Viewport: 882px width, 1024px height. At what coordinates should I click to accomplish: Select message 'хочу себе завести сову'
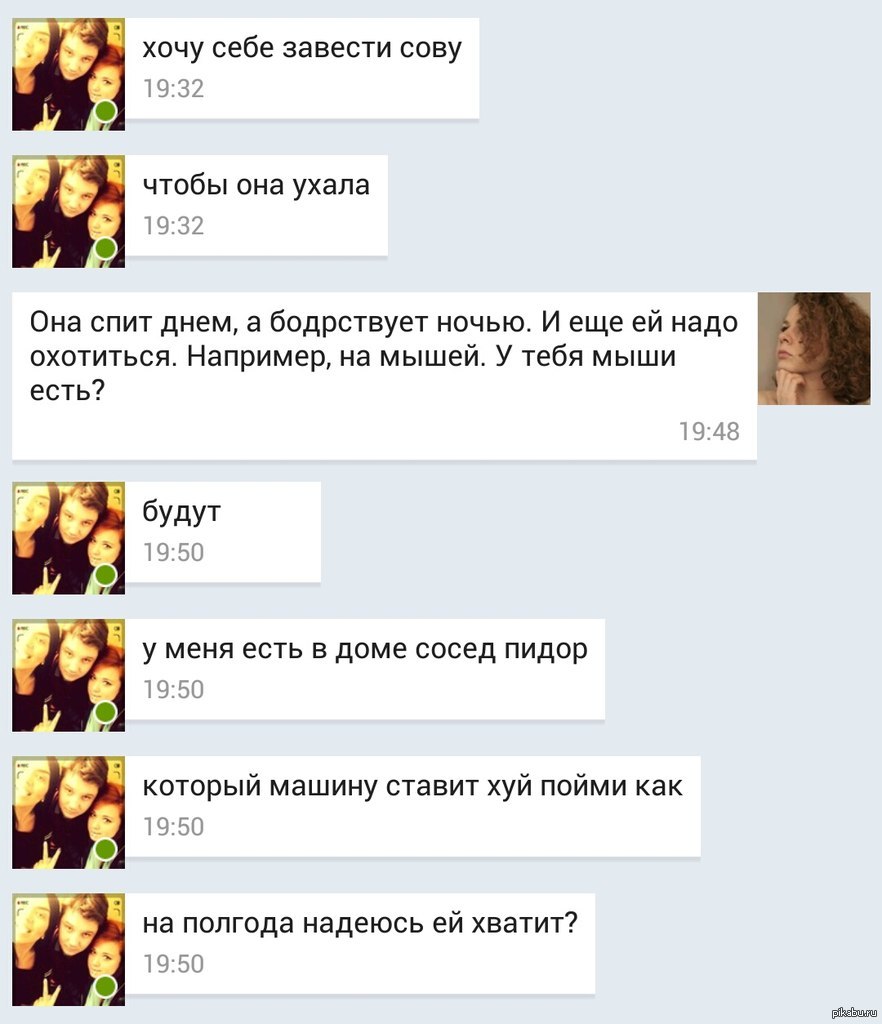(x=302, y=69)
